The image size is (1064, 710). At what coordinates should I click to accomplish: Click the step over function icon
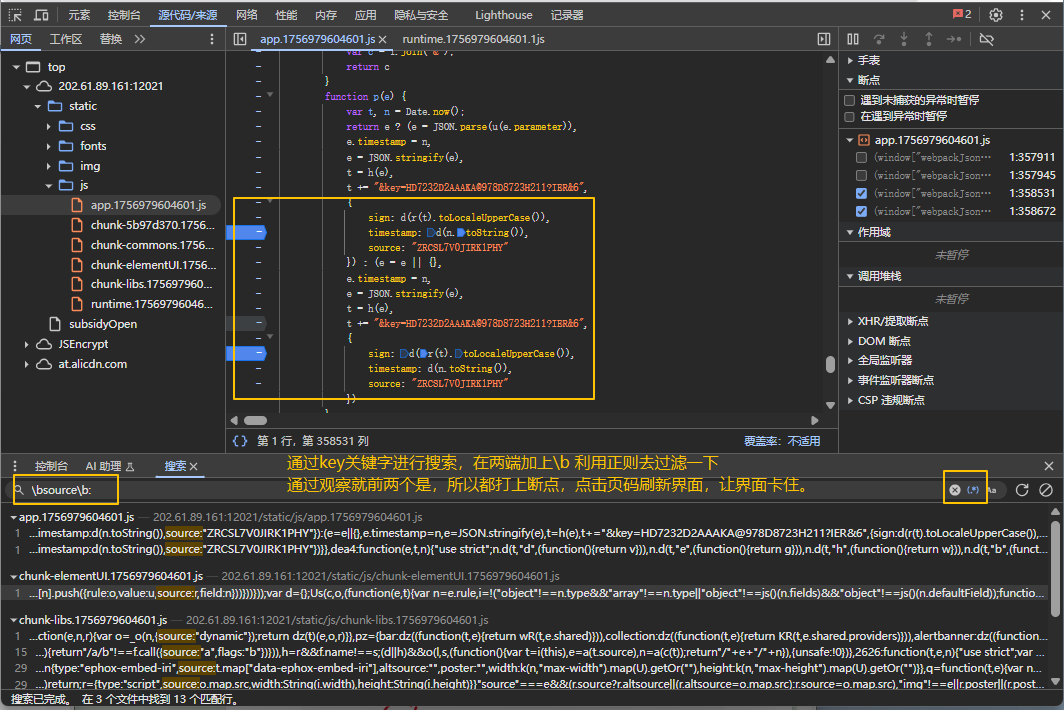[x=879, y=39]
